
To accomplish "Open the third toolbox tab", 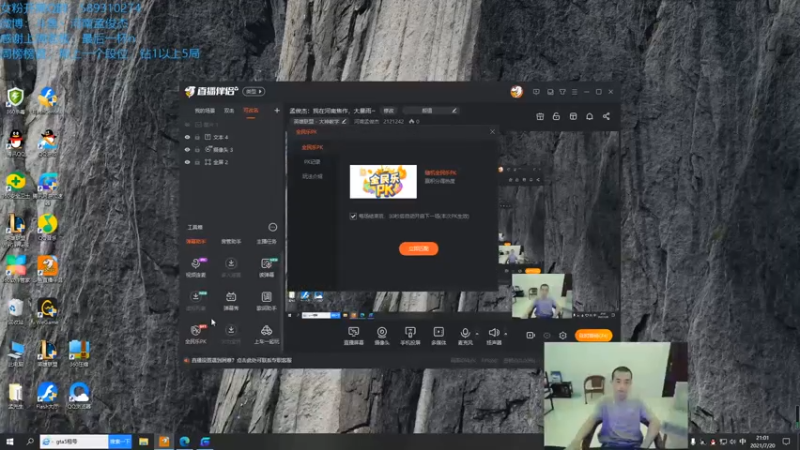I will pos(266,241).
